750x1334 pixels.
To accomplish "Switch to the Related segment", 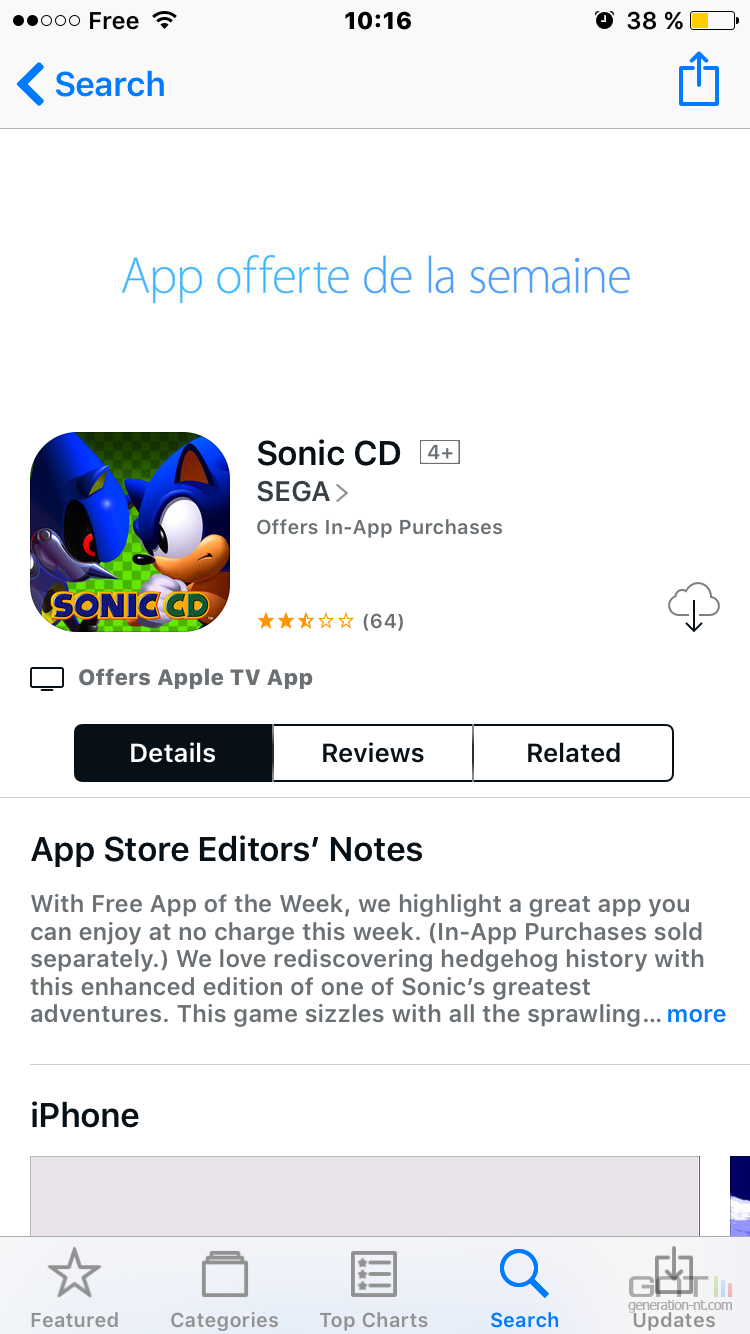I will pyautogui.click(x=573, y=753).
